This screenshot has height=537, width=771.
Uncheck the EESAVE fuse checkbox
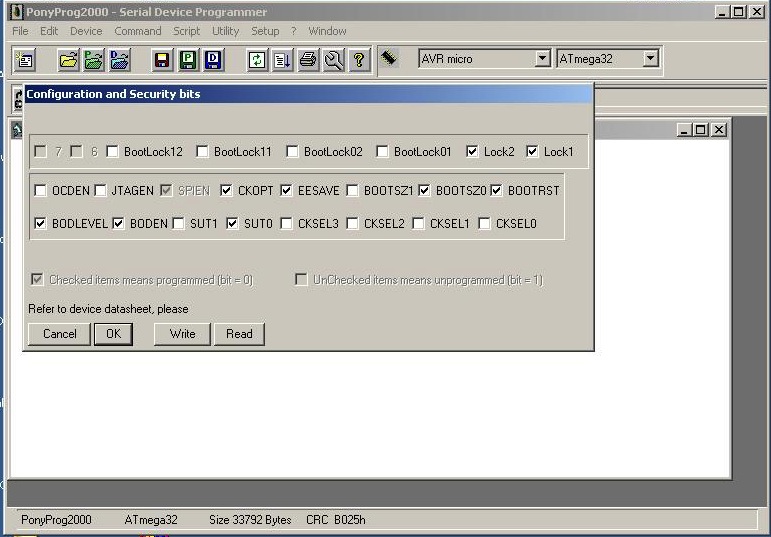point(286,190)
